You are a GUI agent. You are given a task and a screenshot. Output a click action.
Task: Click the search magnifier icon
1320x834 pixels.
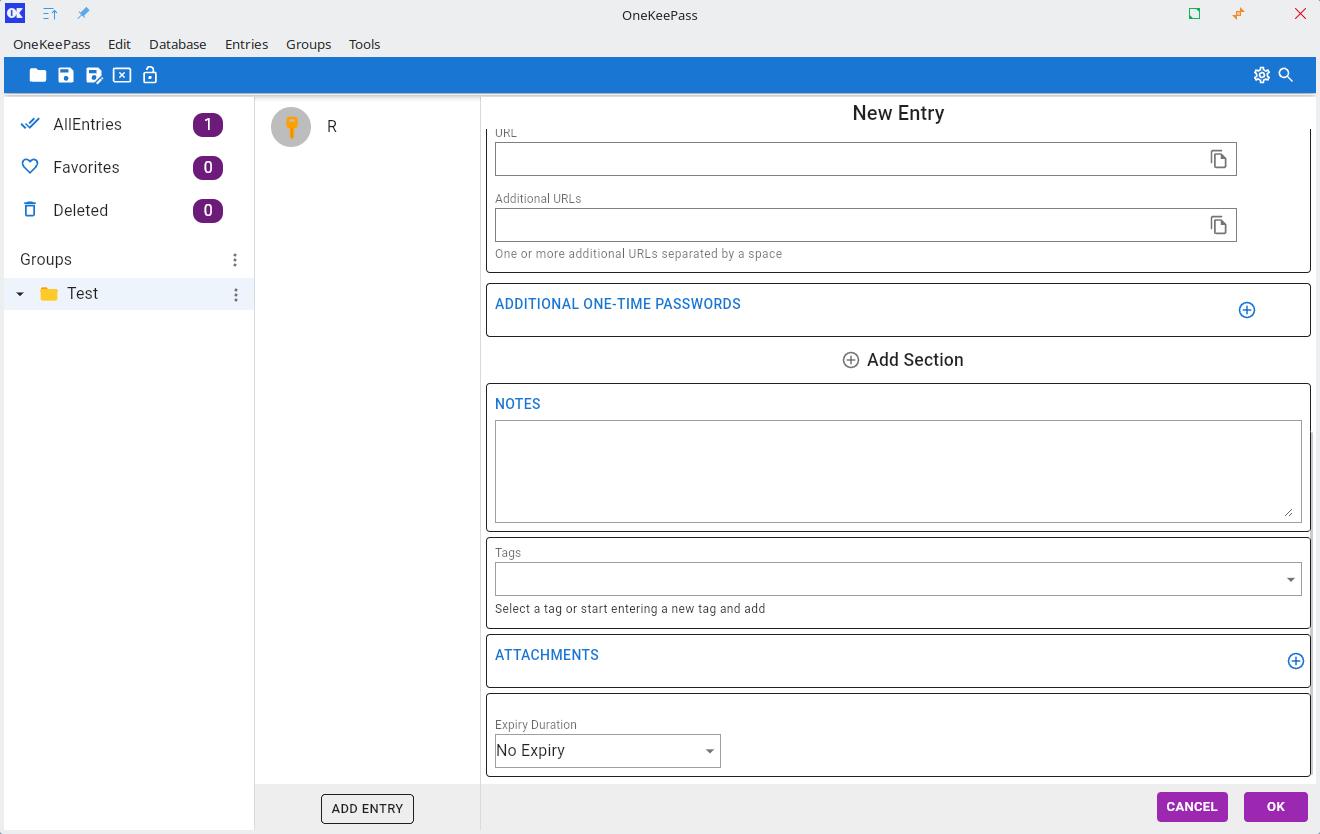[x=1286, y=75]
